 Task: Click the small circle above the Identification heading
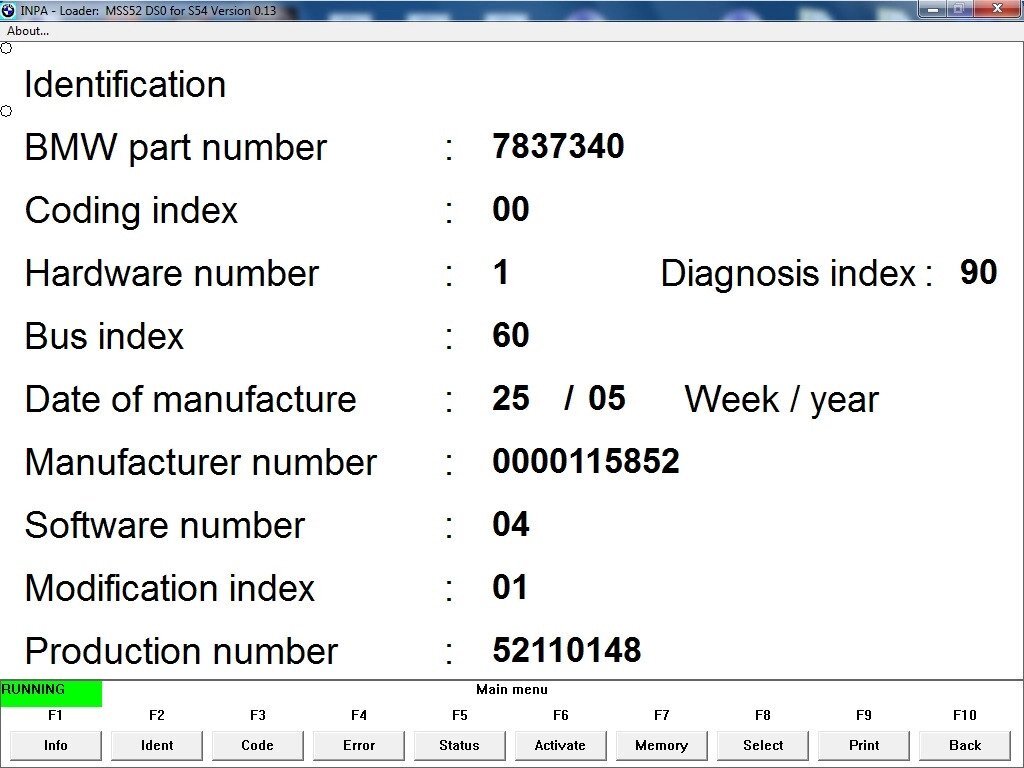[6, 48]
